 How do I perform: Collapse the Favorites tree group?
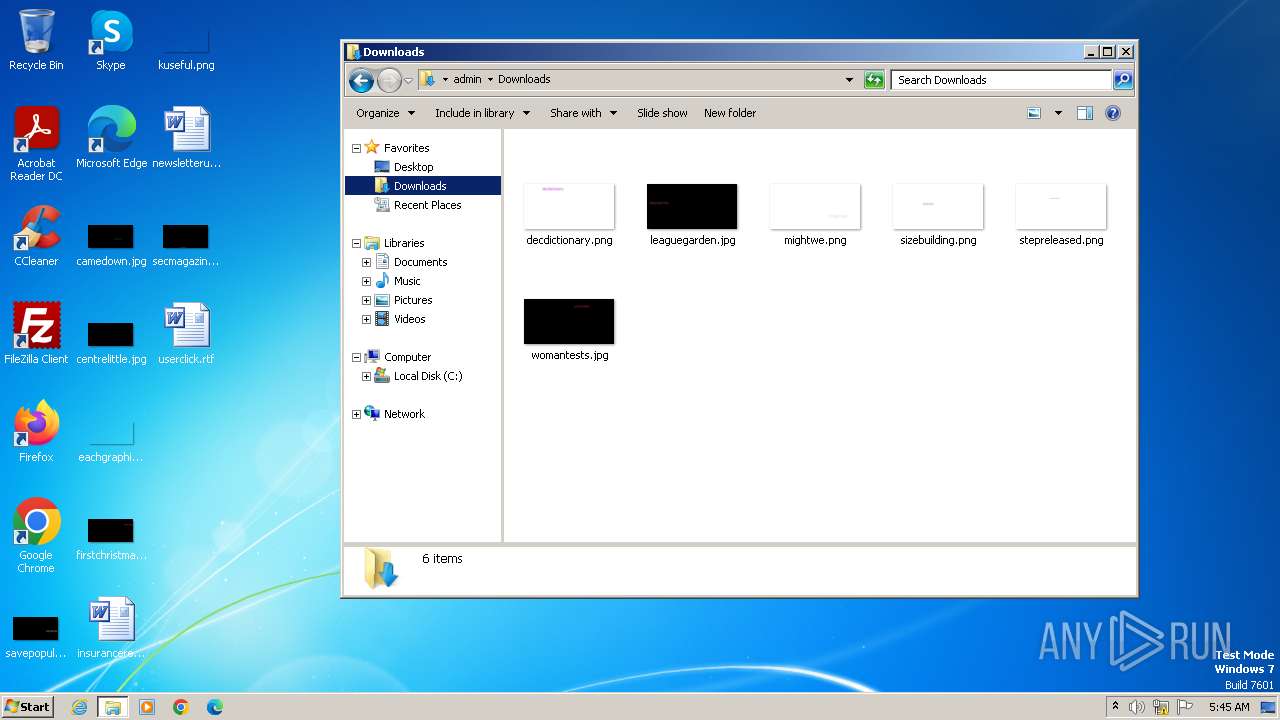[x=356, y=148]
